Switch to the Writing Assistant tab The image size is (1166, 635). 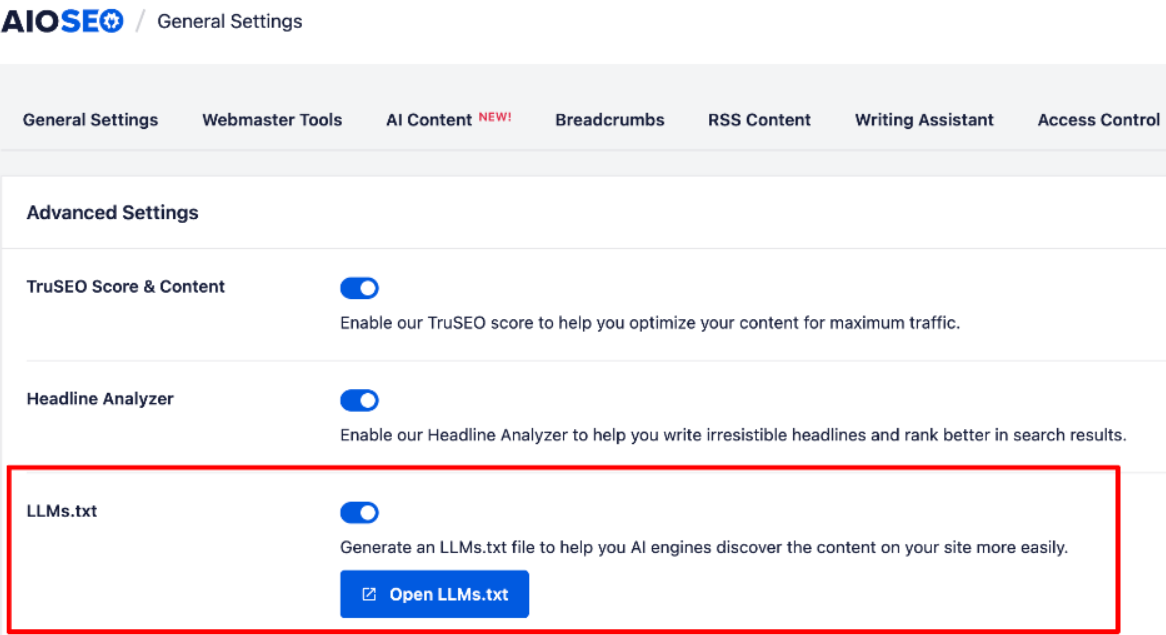click(924, 120)
